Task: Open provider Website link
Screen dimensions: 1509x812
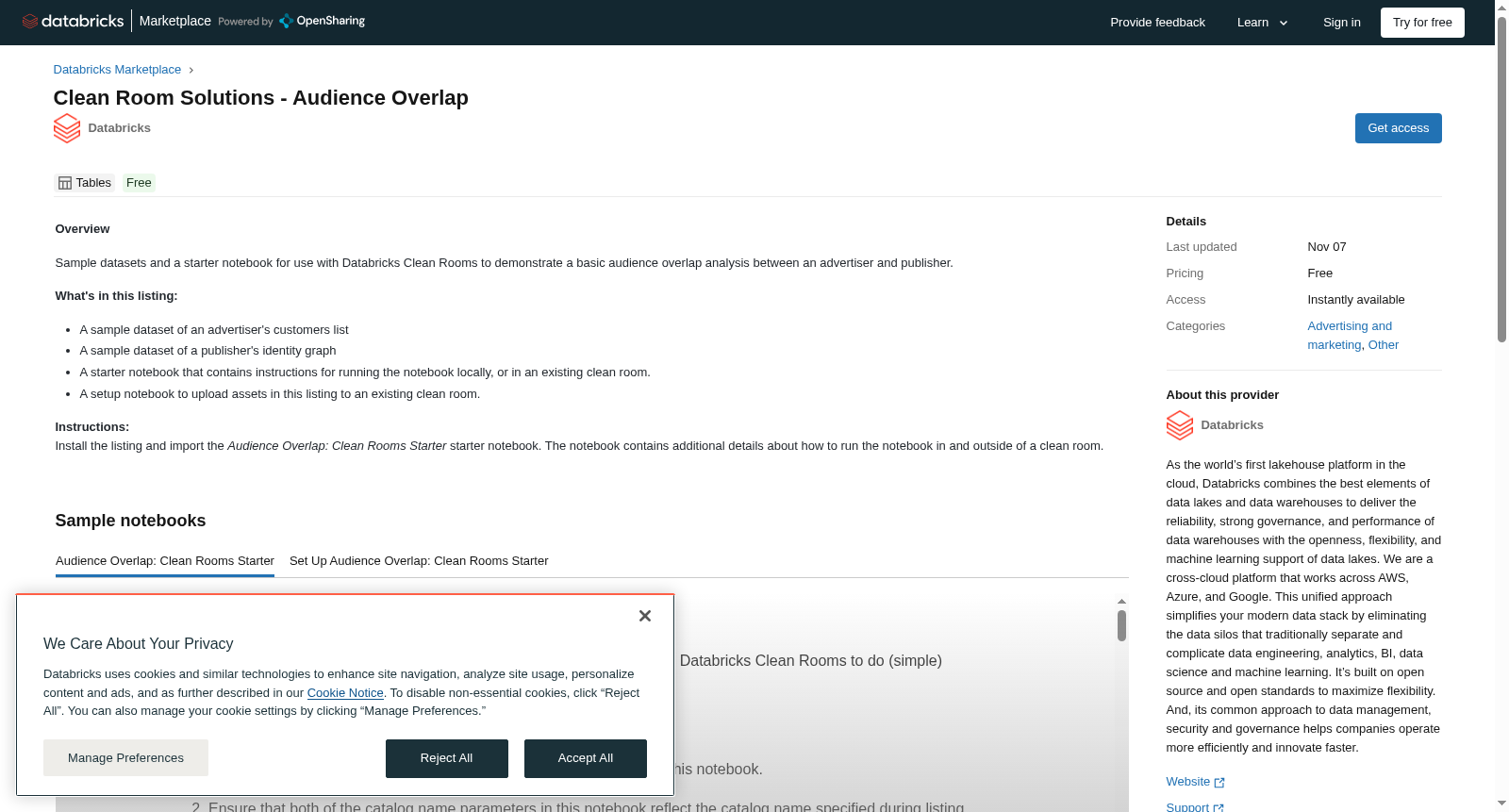Action: pyautogui.click(x=1187, y=782)
